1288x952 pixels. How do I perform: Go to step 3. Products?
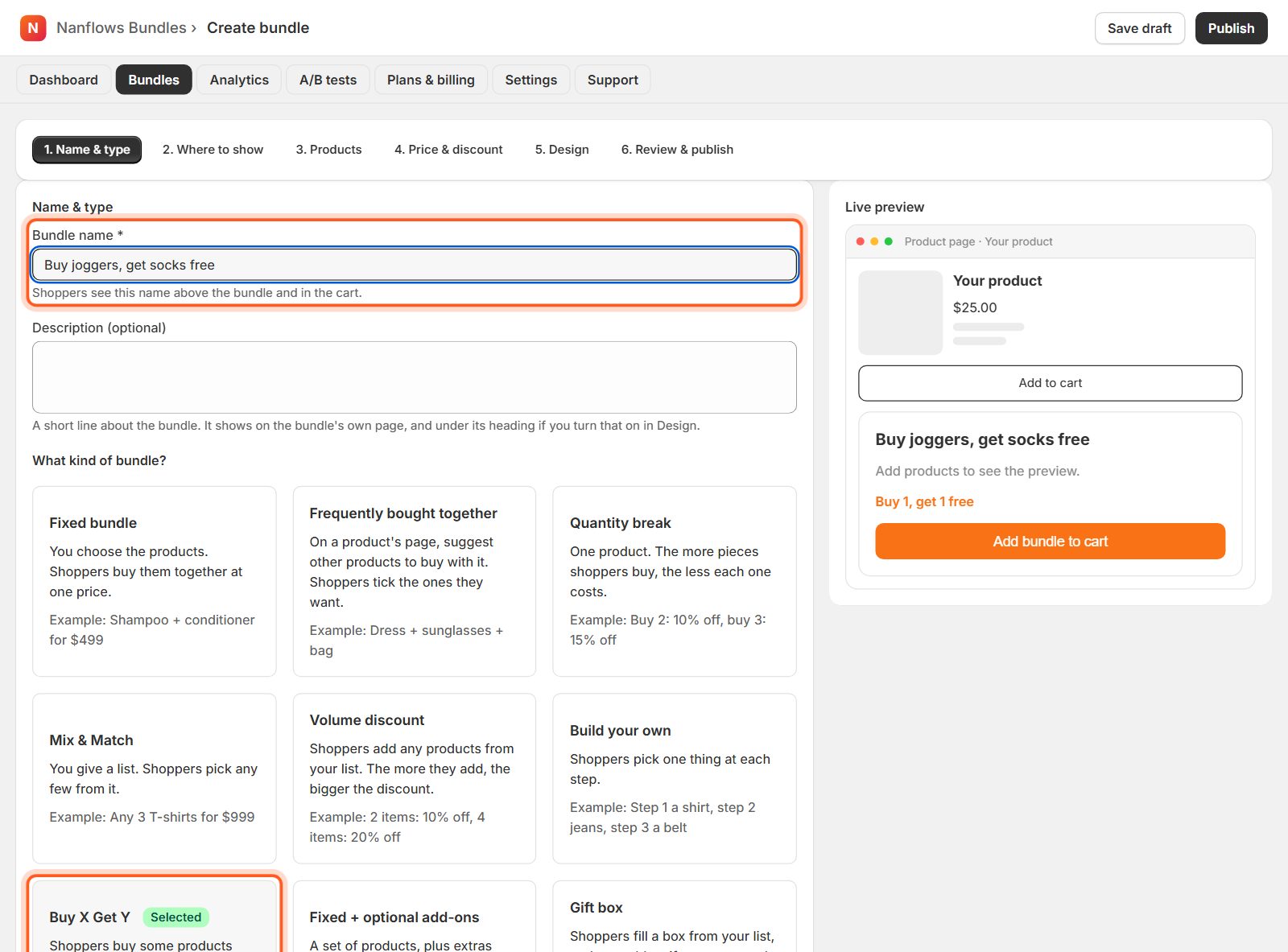328,150
